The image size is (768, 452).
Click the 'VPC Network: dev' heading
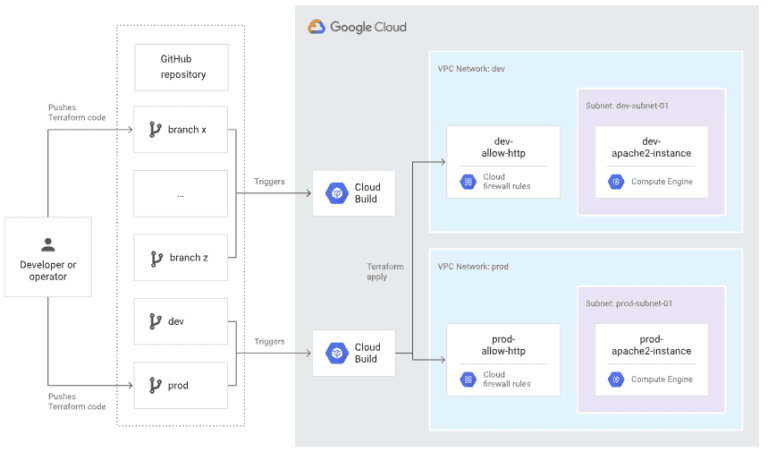[472, 69]
